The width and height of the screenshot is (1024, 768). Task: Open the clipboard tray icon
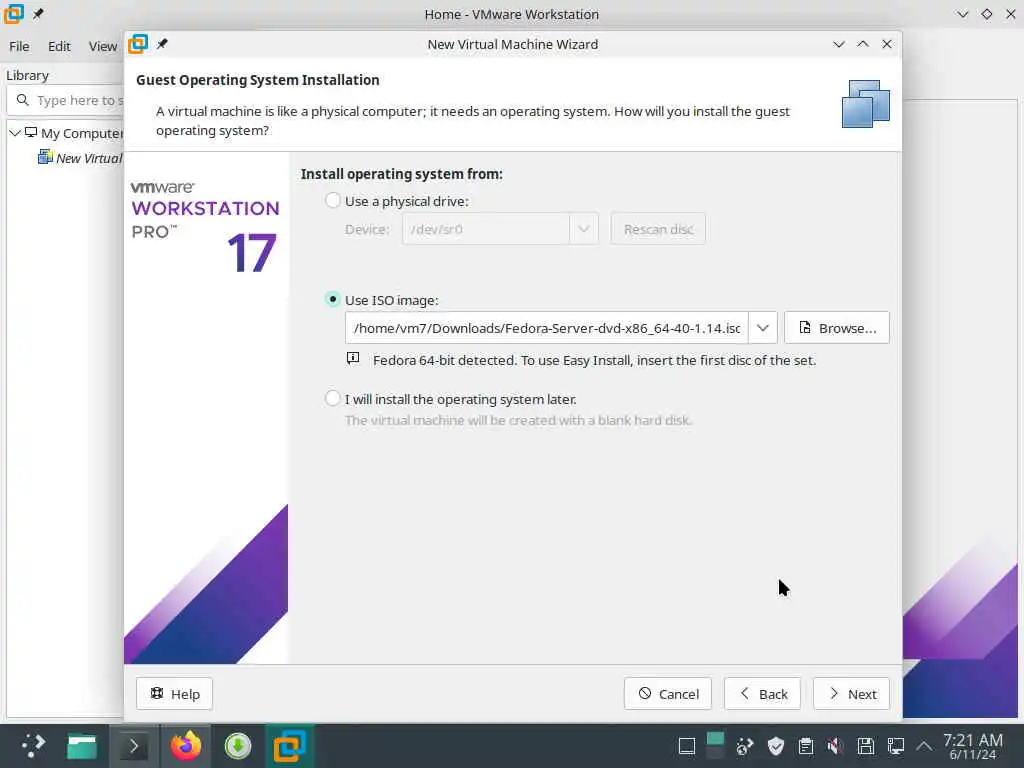point(806,746)
